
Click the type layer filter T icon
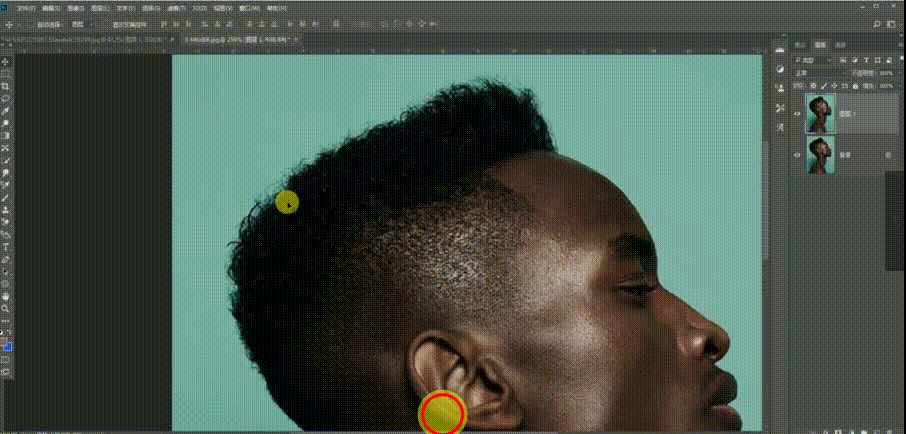coord(866,60)
